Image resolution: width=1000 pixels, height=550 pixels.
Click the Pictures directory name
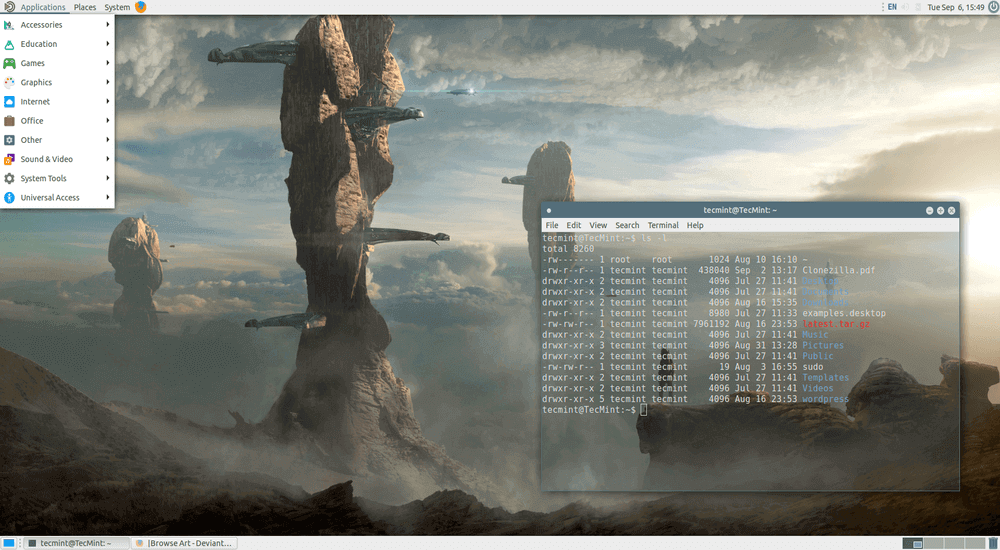[823, 345]
